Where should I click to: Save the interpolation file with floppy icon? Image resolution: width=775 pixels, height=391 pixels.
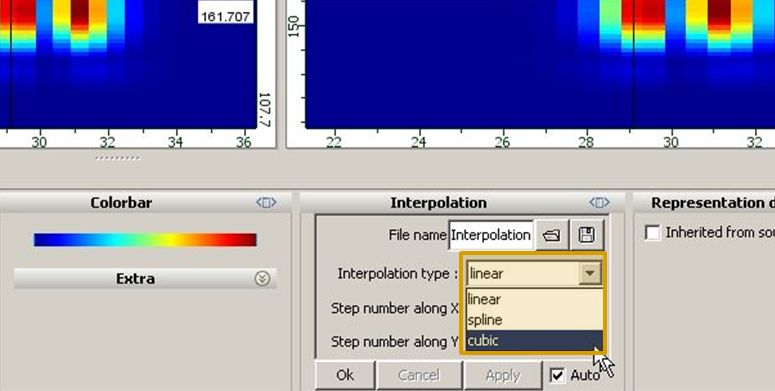587,235
